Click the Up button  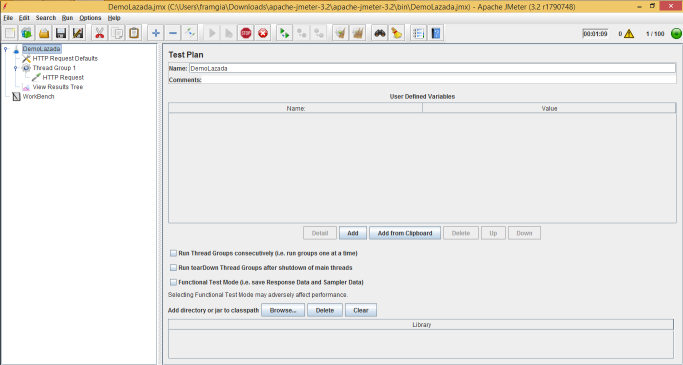[493, 233]
